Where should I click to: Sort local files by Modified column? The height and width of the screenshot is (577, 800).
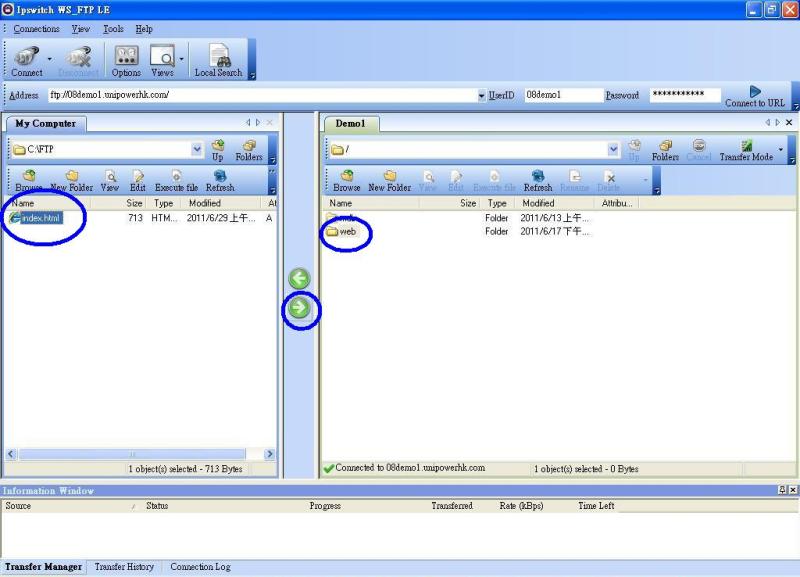click(x=220, y=203)
